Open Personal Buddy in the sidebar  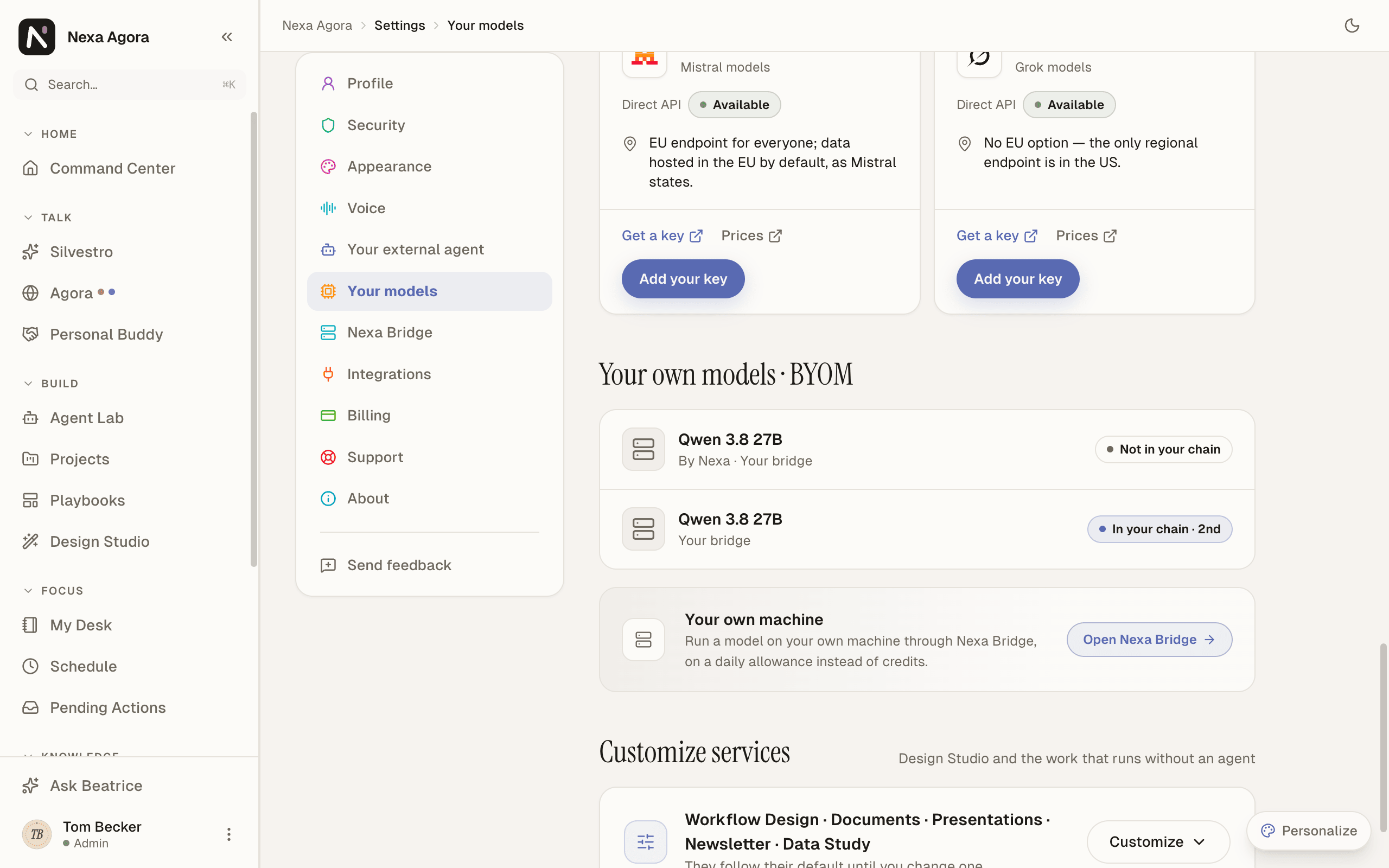(129, 334)
